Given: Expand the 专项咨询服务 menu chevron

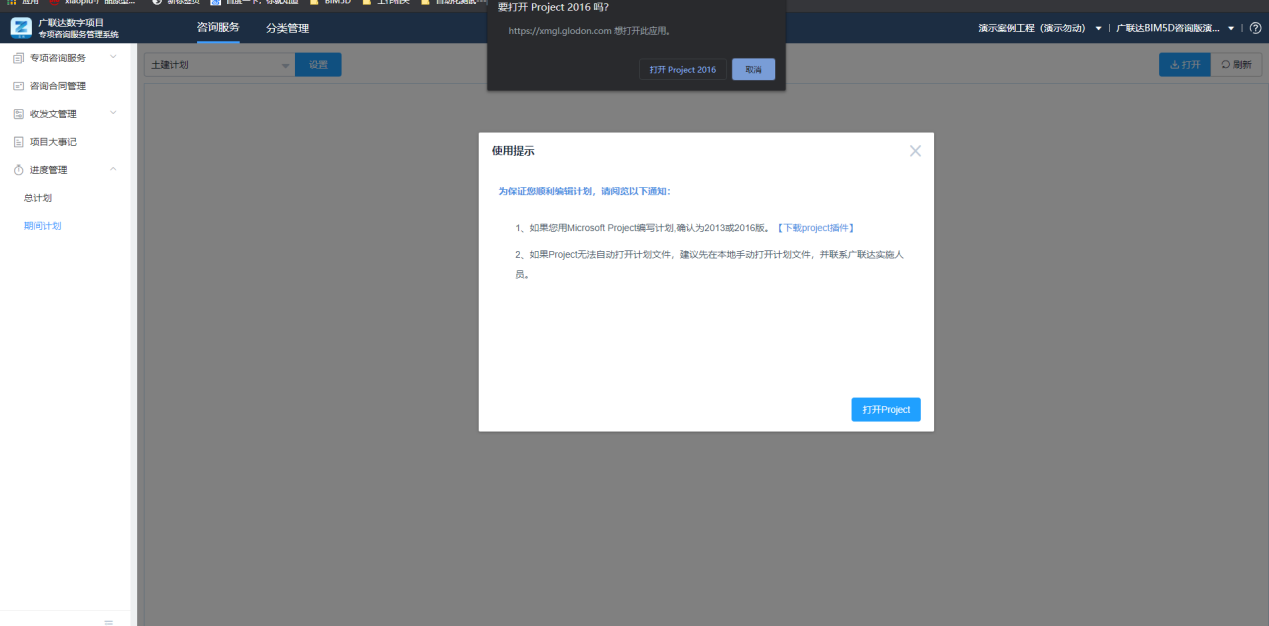Looking at the screenshot, I should tap(113, 57).
